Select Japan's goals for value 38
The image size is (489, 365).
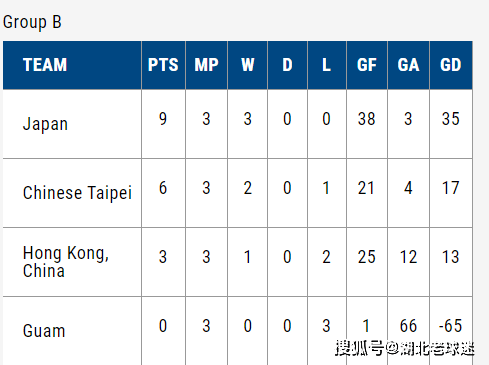[367, 119]
